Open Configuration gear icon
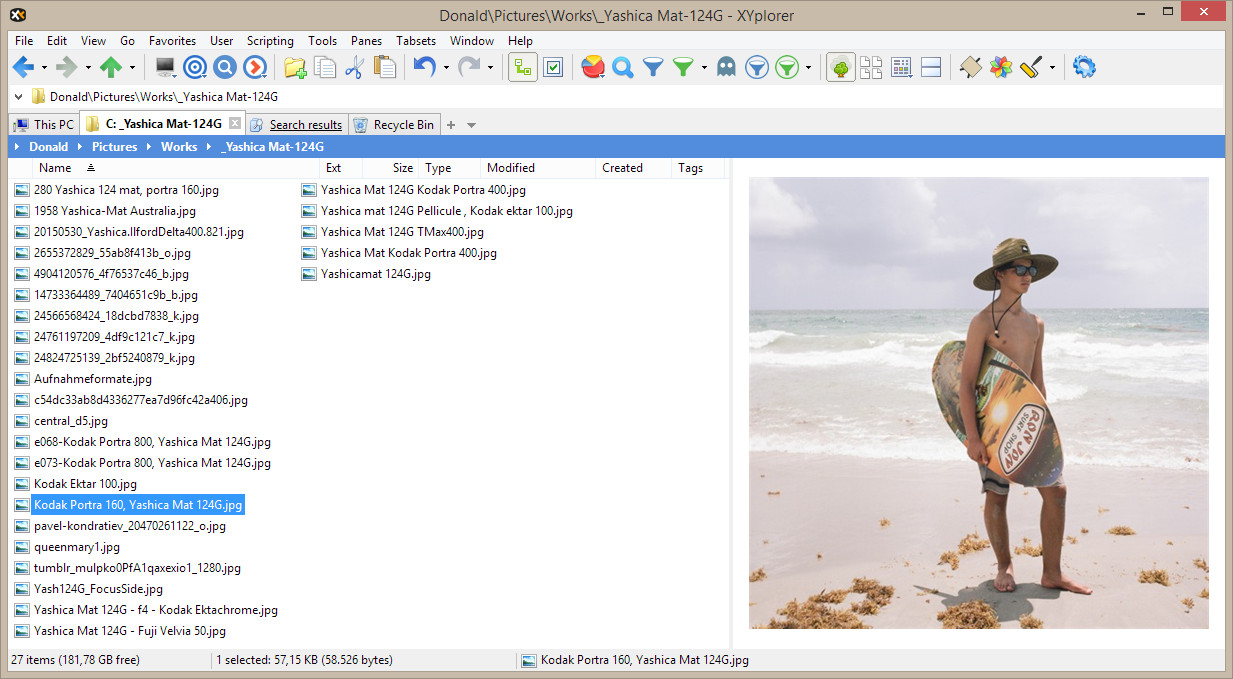 point(1084,67)
